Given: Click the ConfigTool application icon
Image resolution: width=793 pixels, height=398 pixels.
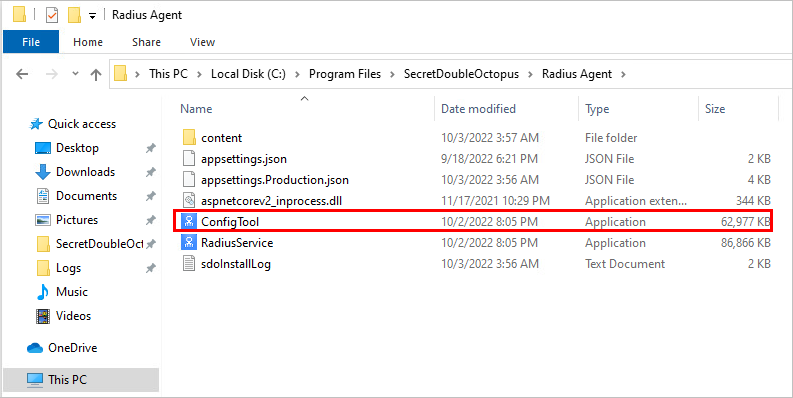Looking at the screenshot, I should (x=189, y=222).
